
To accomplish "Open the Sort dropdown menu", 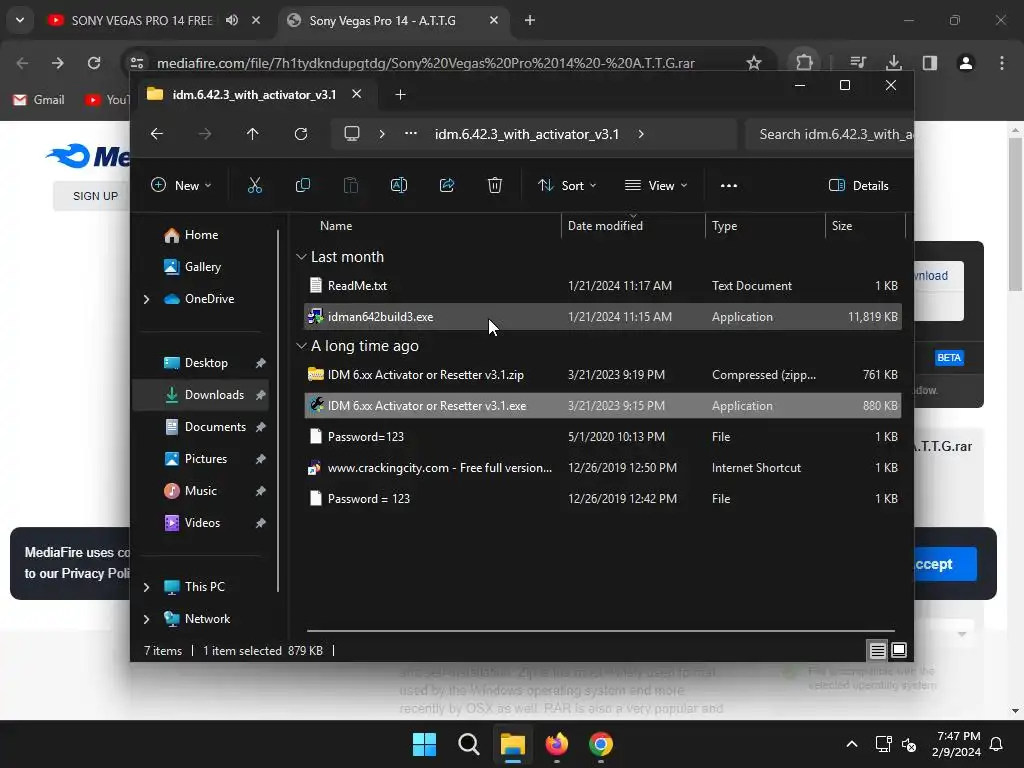I will 567,185.
